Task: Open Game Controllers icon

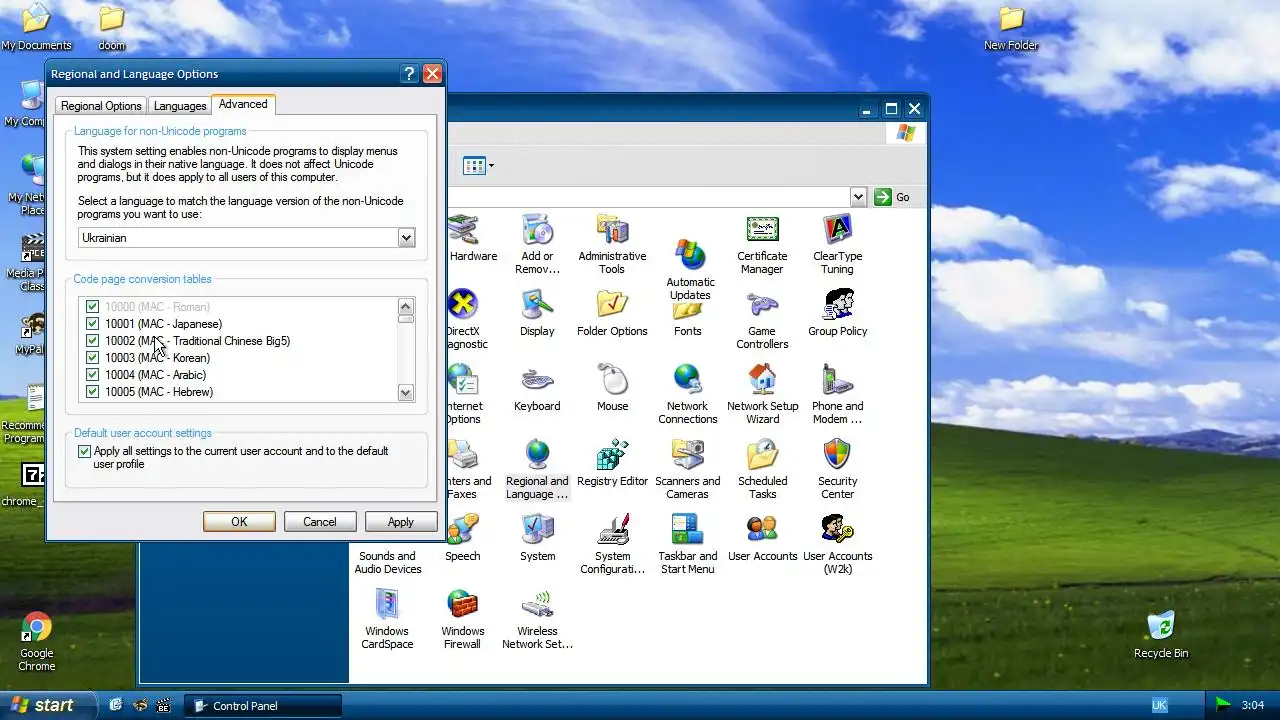Action: 762,319
